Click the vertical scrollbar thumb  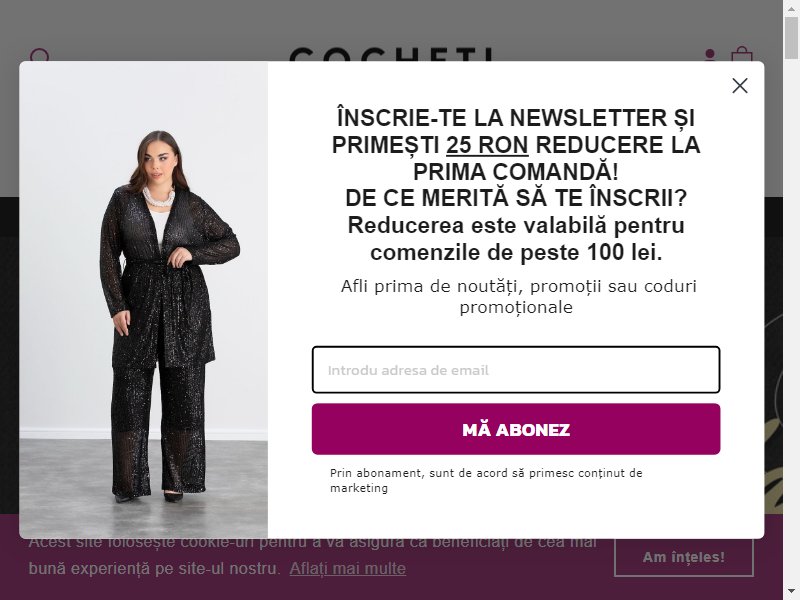pos(791,37)
